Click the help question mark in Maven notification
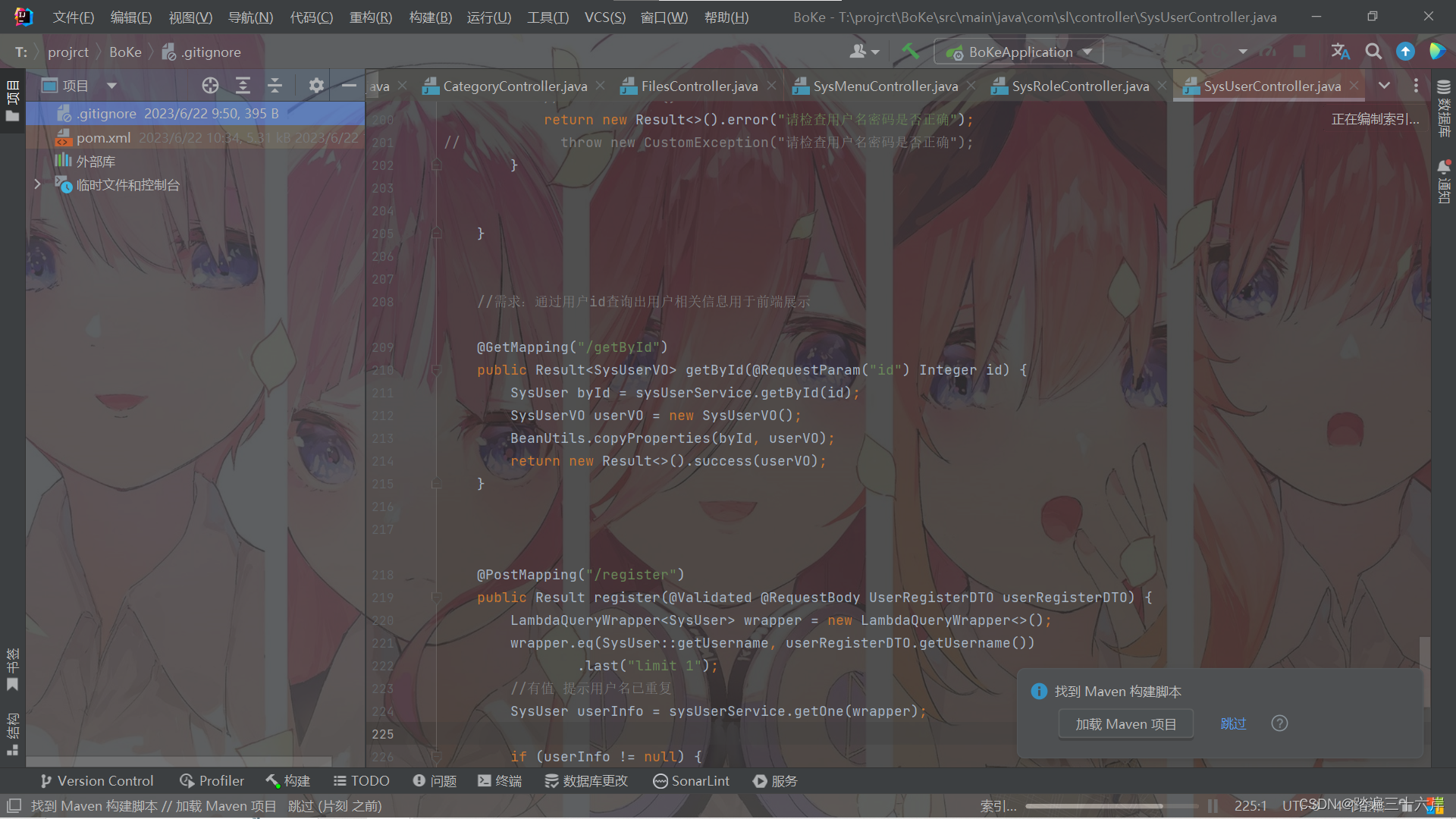Screen dimensions: 1456x819 click(1279, 723)
